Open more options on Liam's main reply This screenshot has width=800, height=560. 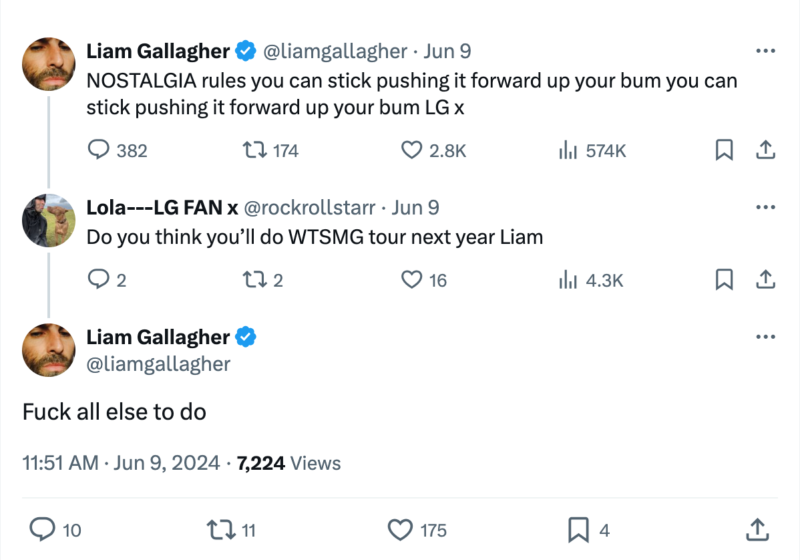click(x=766, y=338)
